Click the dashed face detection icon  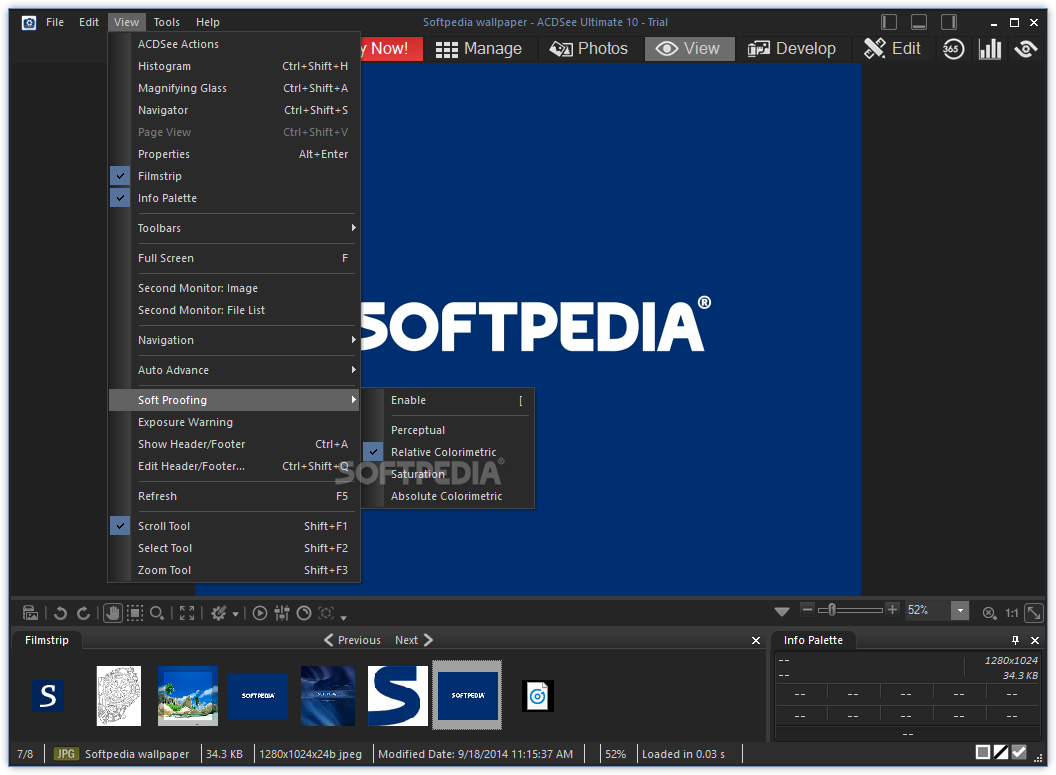coord(326,613)
